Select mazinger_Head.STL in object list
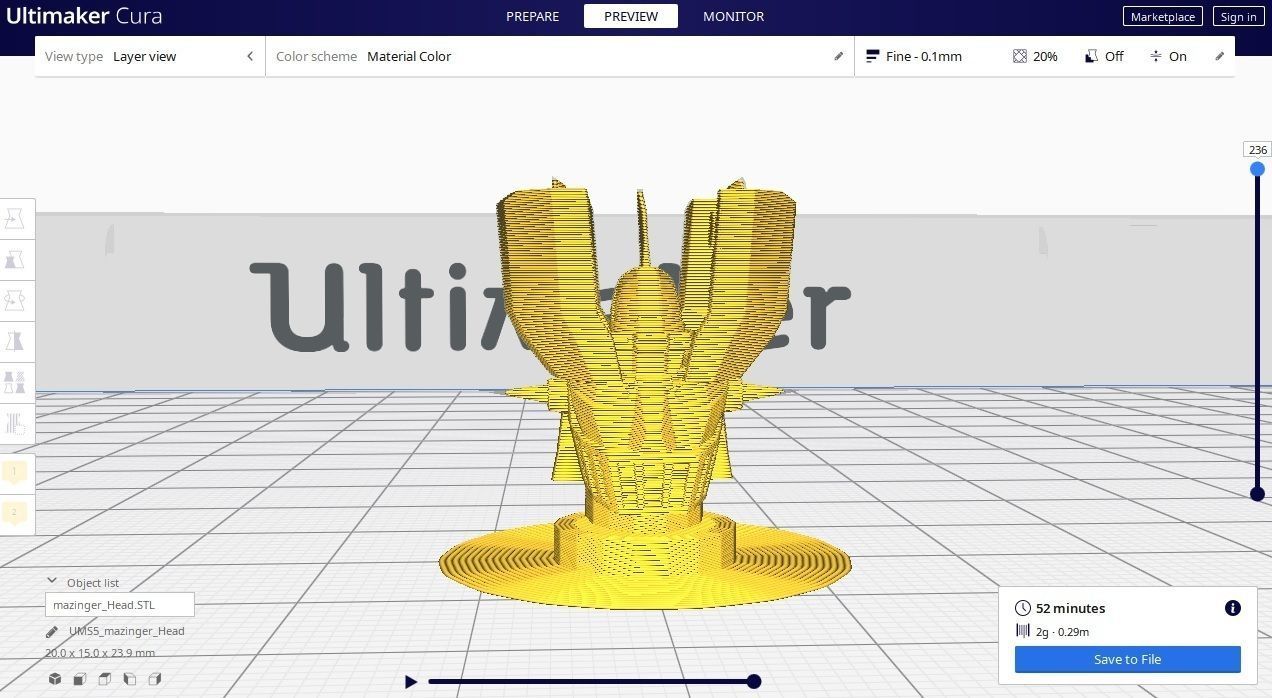1272x698 pixels. coord(120,605)
